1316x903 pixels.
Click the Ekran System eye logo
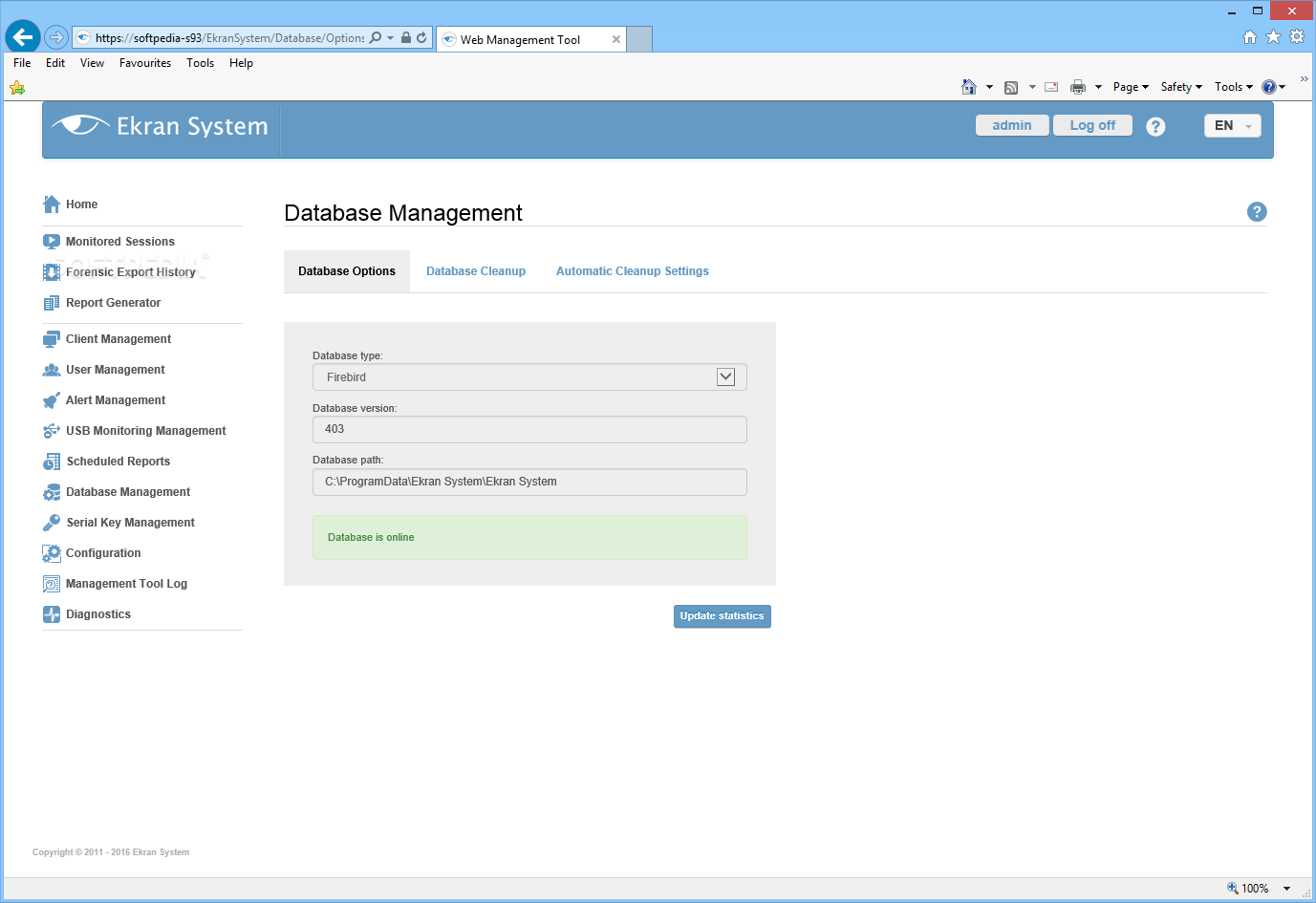pyautogui.click(x=81, y=125)
